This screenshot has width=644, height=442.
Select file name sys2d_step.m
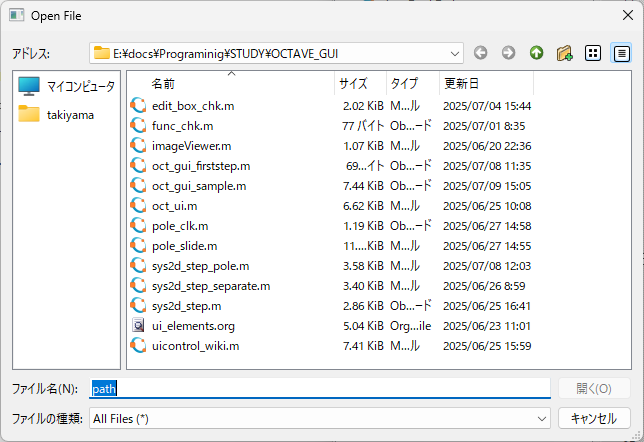186,306
